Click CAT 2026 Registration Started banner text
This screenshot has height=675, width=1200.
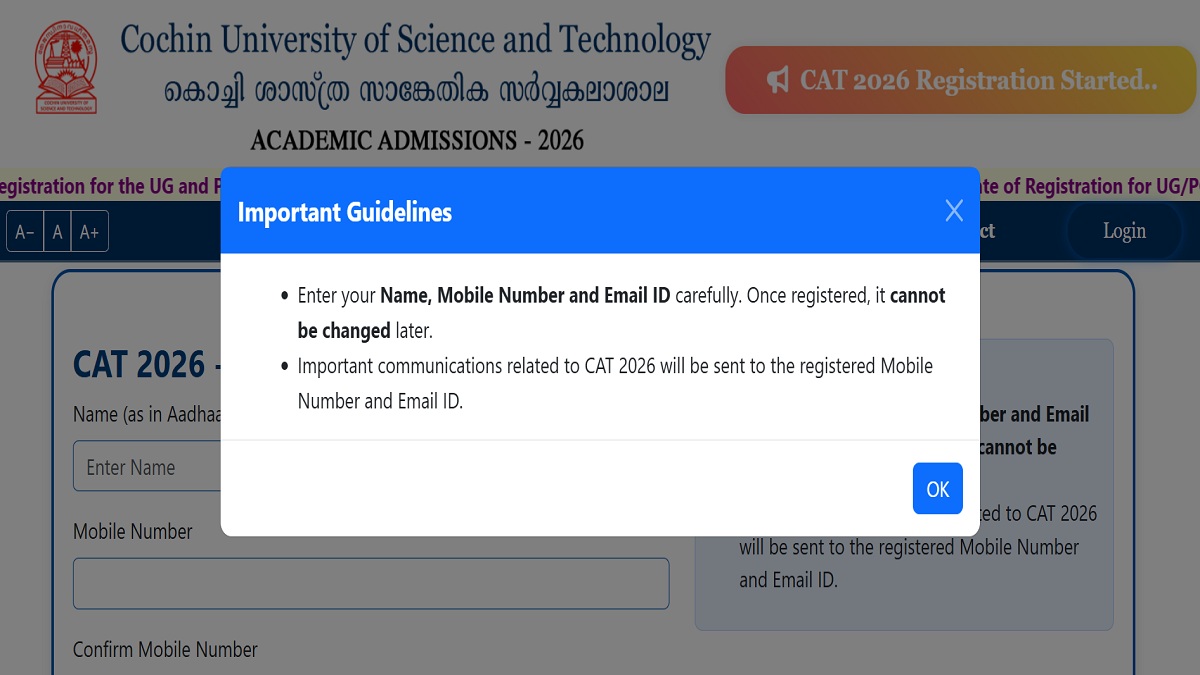[x=978, y=80]
